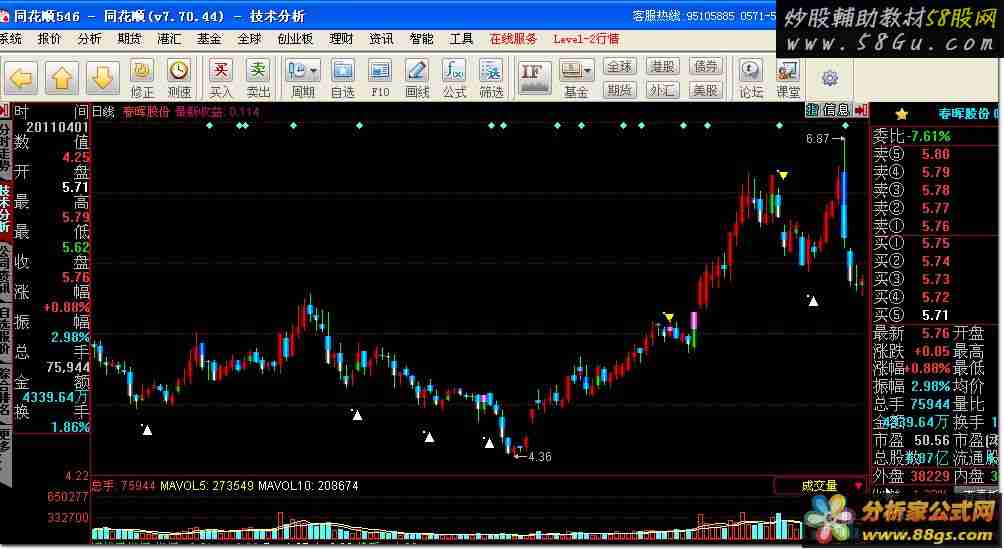Open the 工具 menu
Viewport: 1004px width, 550px height.
(461, 39)
